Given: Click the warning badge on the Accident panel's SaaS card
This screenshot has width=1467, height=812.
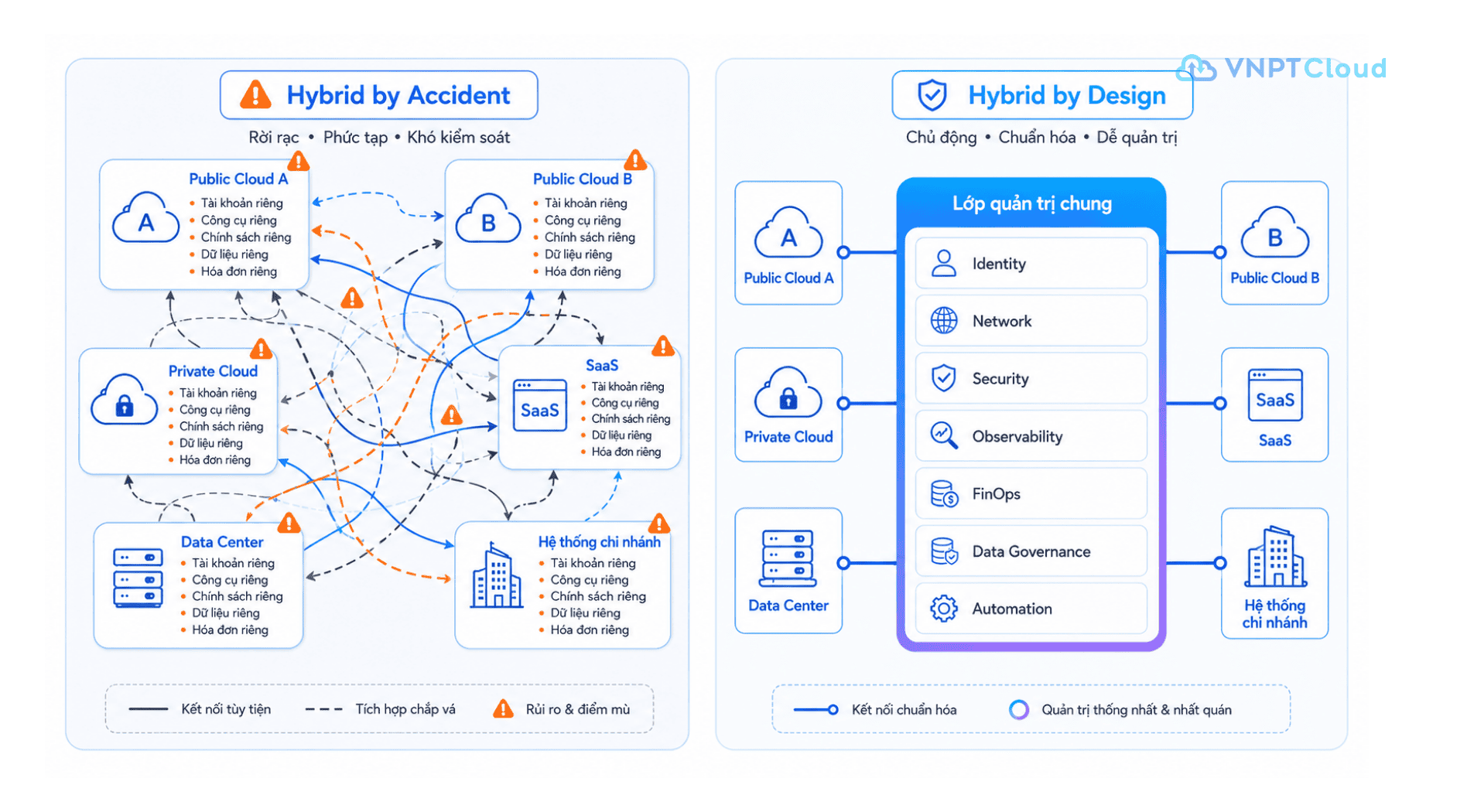Looking at the screenshot, I should click(663, 346).
